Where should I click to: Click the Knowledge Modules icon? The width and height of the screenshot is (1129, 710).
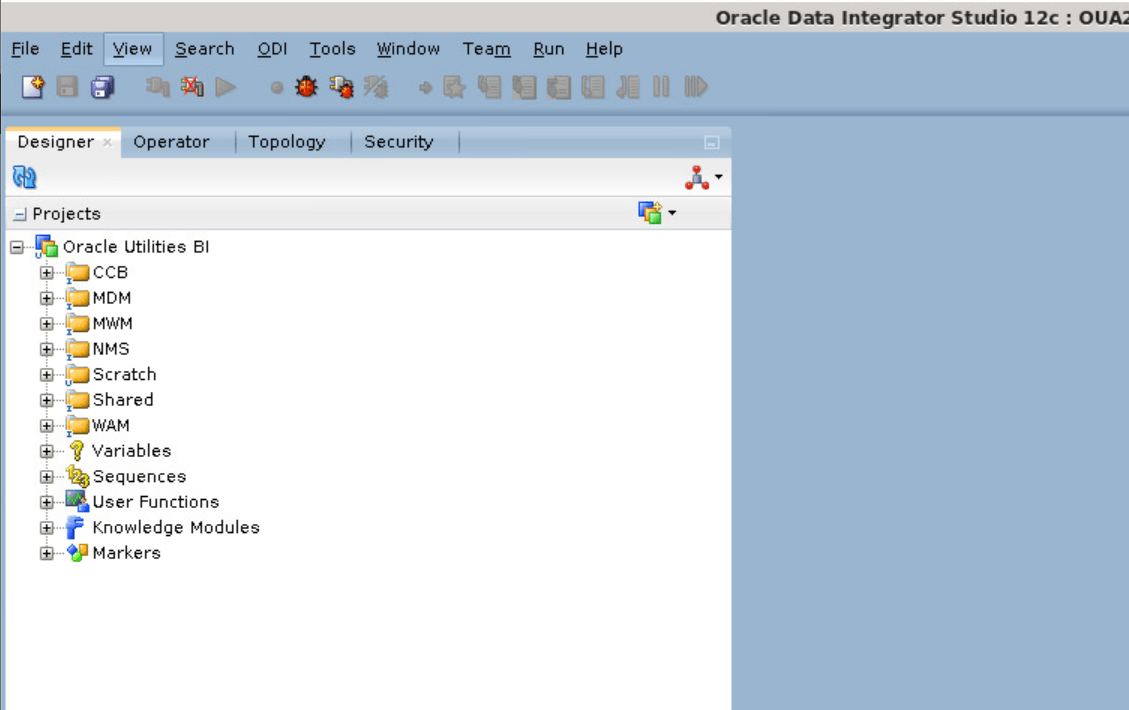click(74, 527)
